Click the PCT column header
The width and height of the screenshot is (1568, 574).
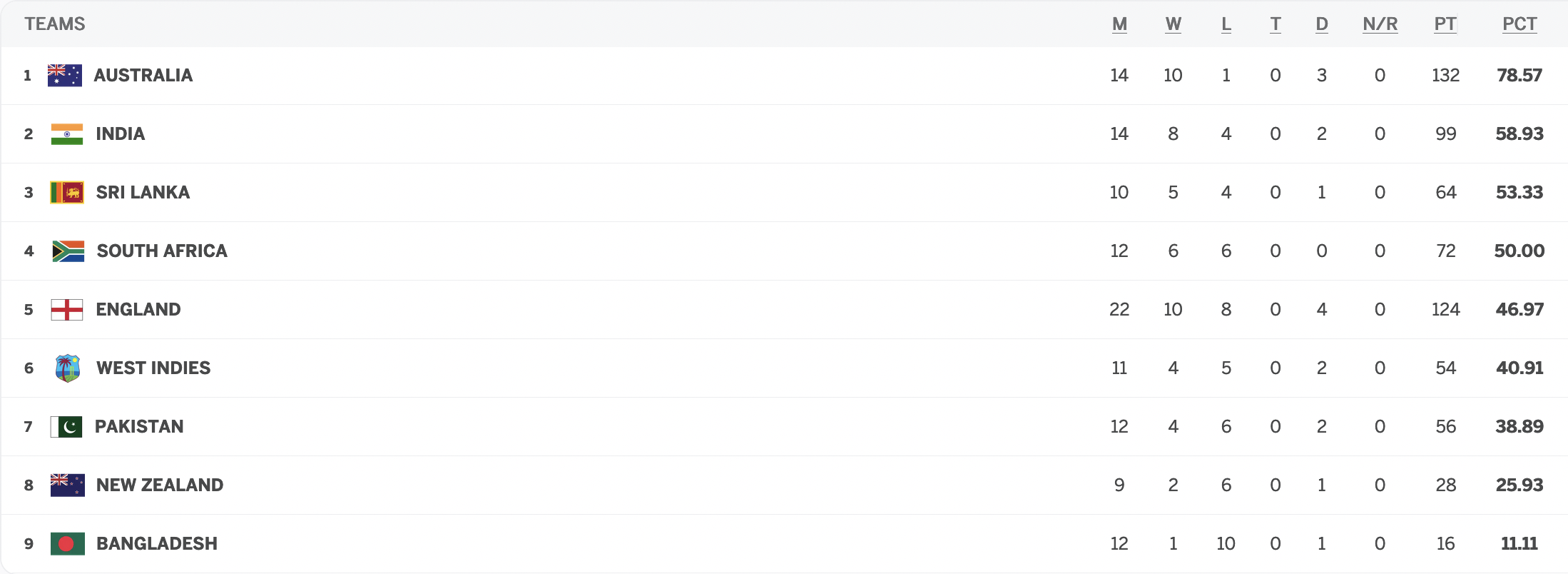coord(1519,24)
